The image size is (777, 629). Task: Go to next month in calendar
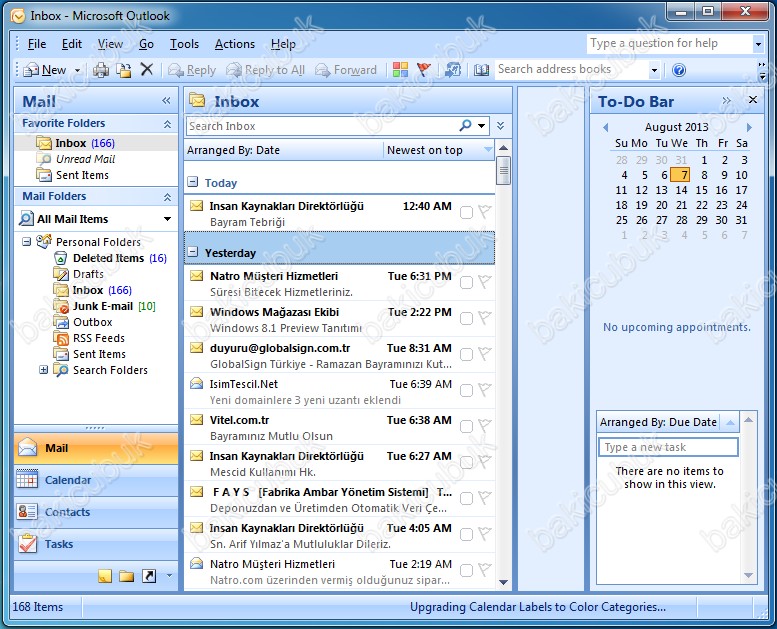[x=749, y=127]
